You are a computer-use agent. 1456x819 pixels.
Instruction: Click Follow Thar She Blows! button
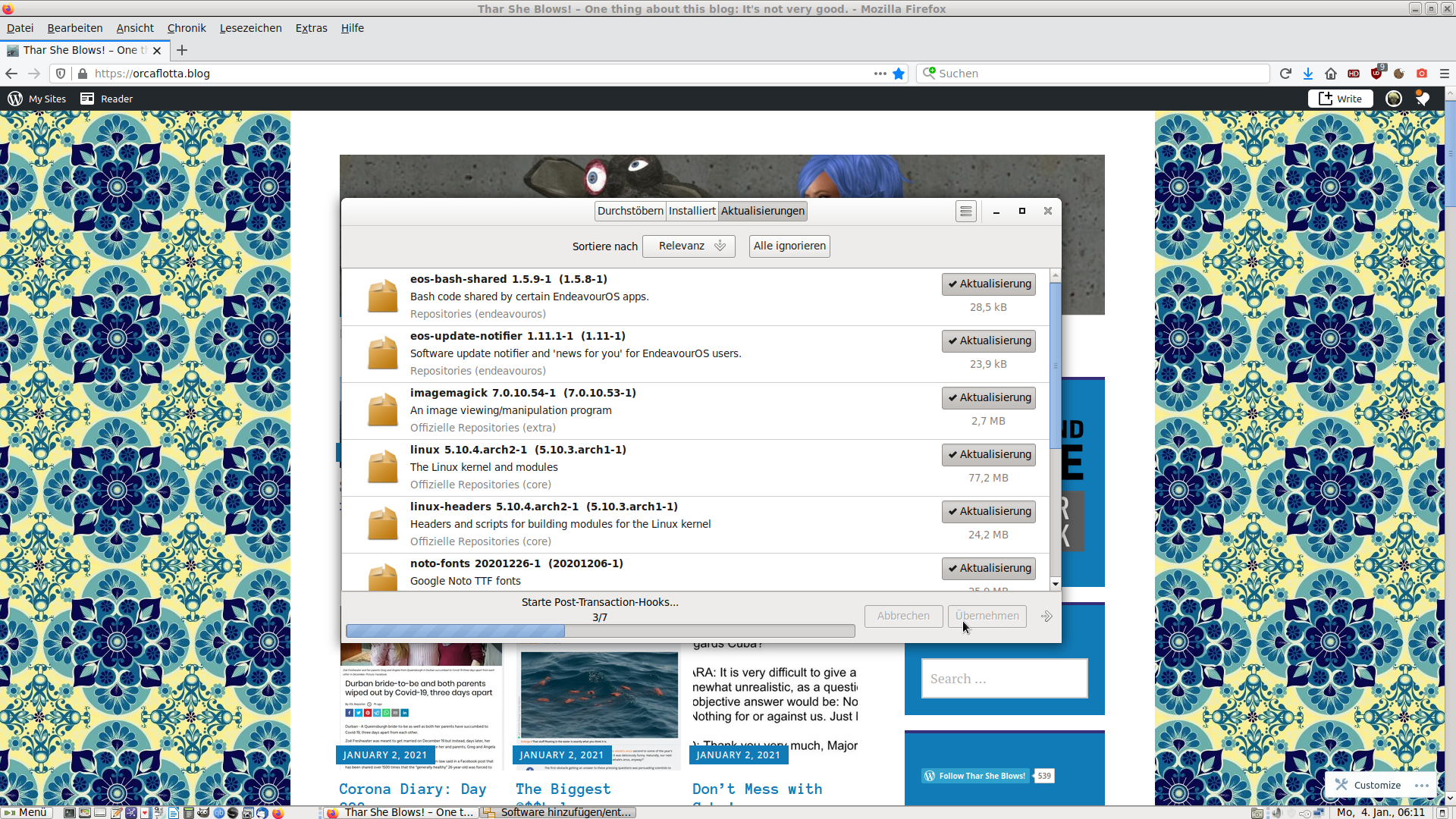tap(975, 776)
